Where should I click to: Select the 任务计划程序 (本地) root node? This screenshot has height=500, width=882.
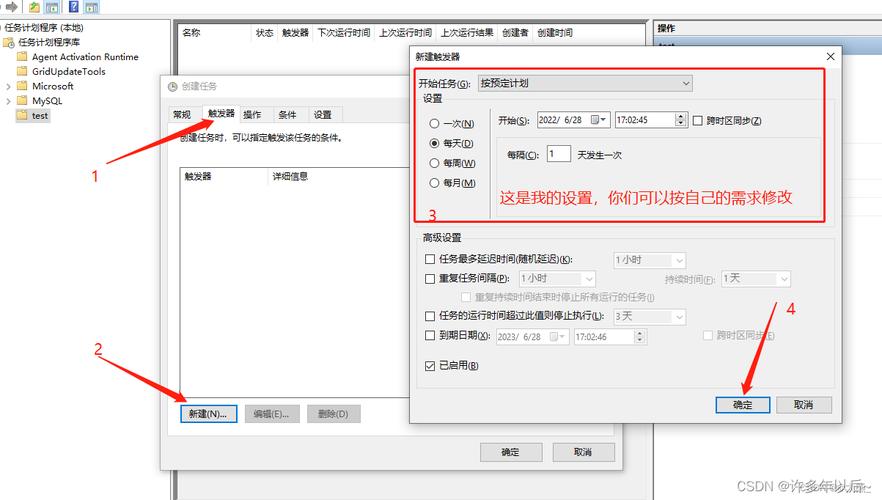click(x=44, y=27)
